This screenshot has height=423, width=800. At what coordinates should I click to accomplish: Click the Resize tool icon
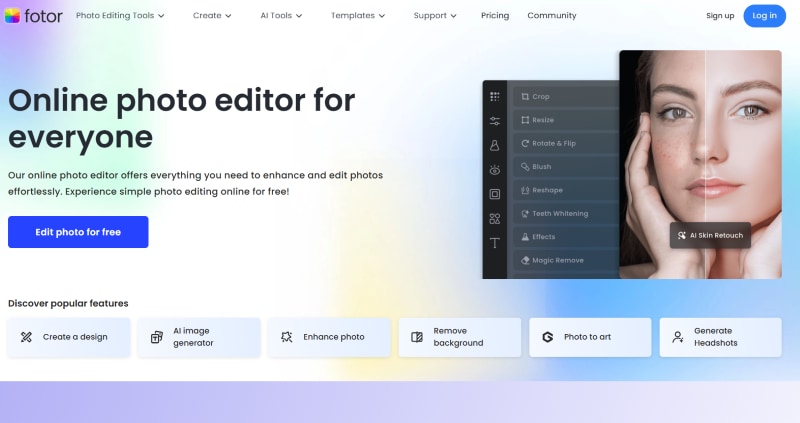click(525, 120)
